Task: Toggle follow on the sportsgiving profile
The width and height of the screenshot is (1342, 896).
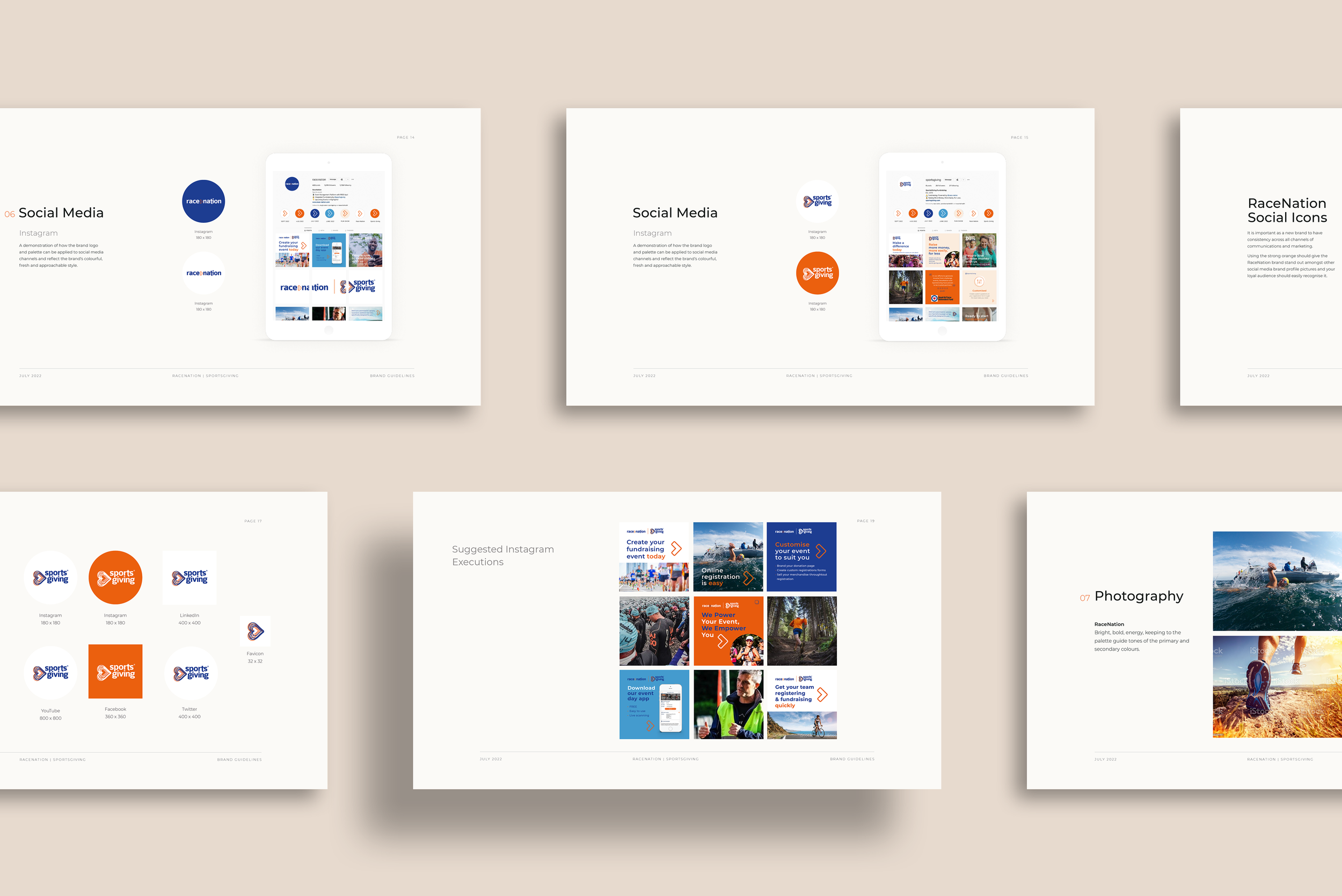Action: (957, 179)
